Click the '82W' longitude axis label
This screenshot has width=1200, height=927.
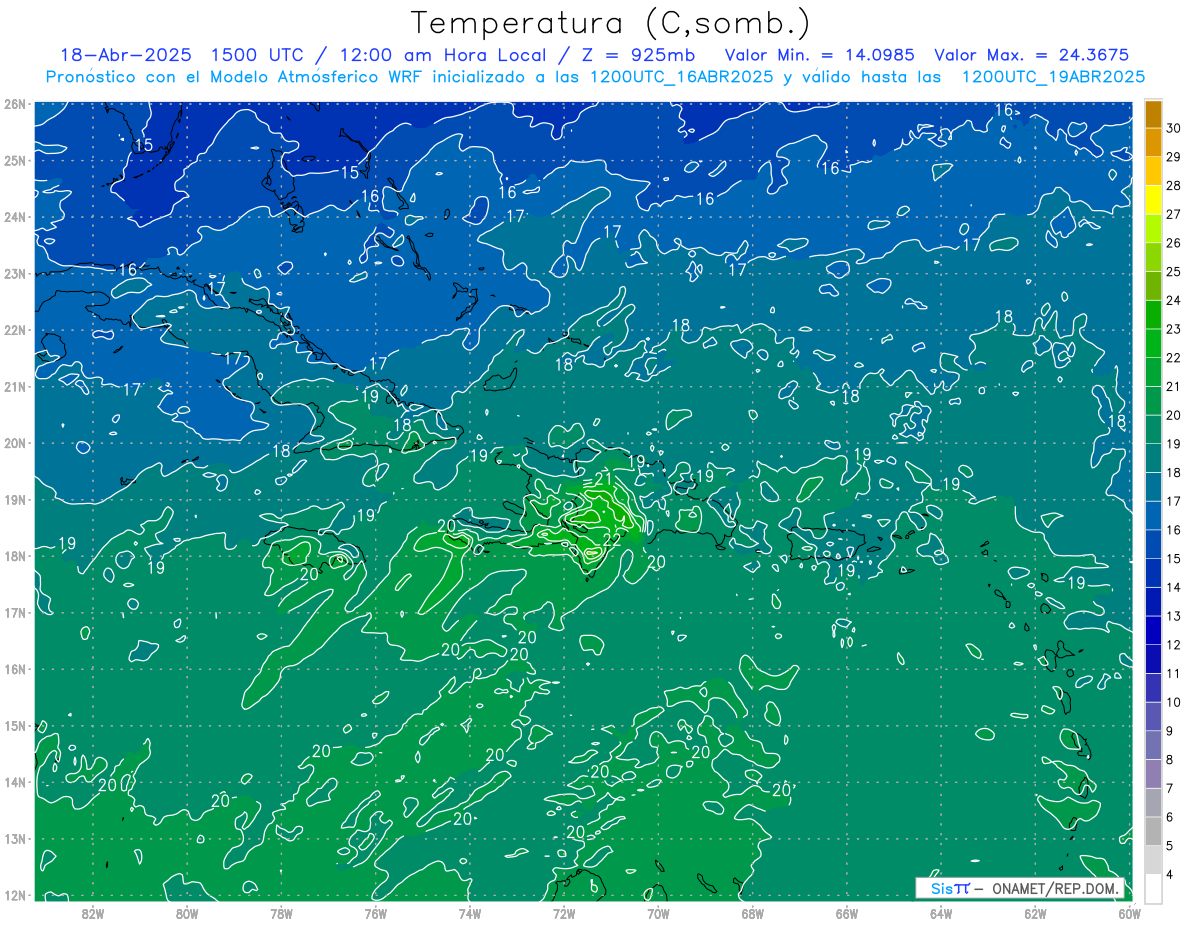click(92, 914)
